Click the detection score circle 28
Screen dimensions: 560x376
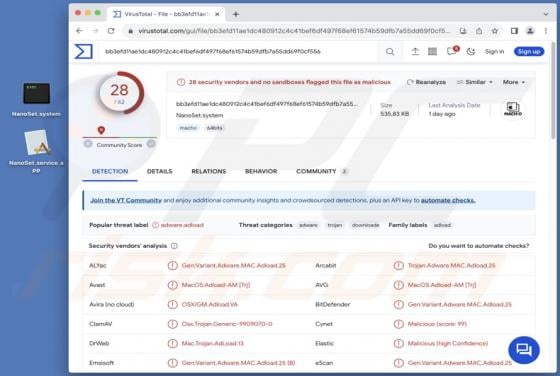click(120, 93)
